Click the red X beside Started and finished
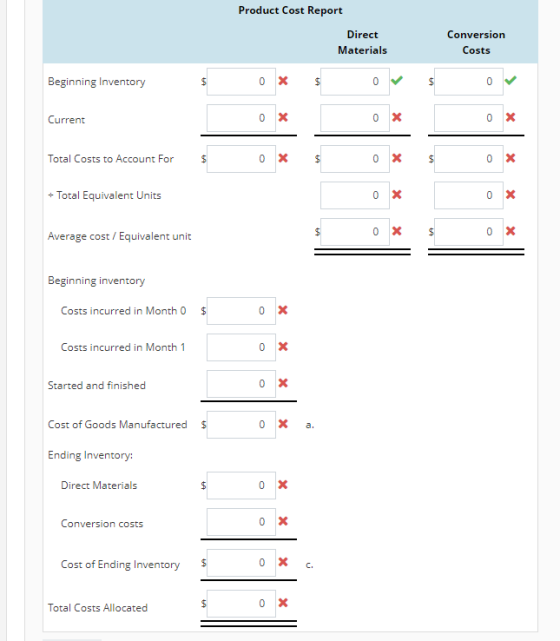 [283, 383]
